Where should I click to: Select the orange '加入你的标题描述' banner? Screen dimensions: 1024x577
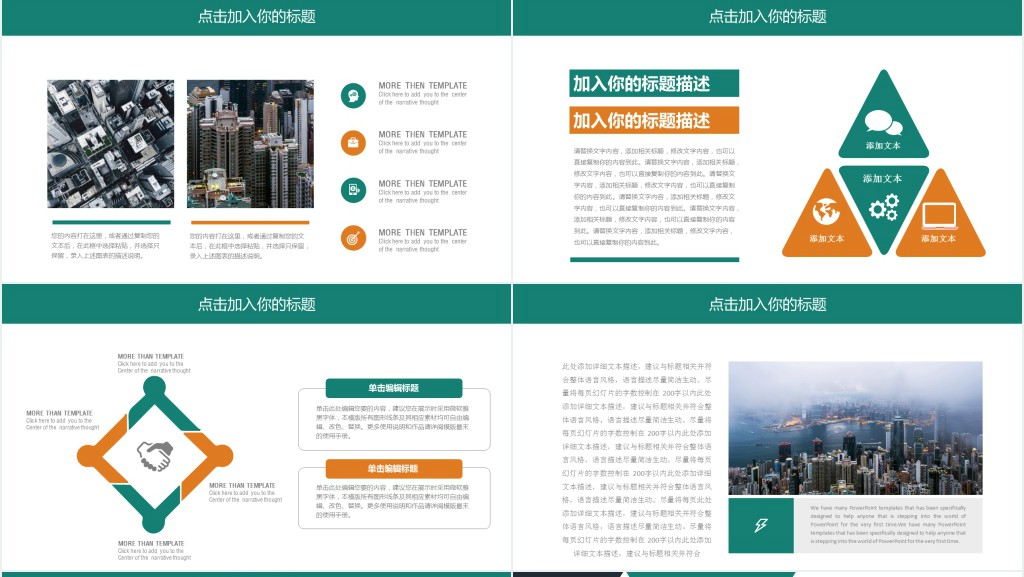654,121
